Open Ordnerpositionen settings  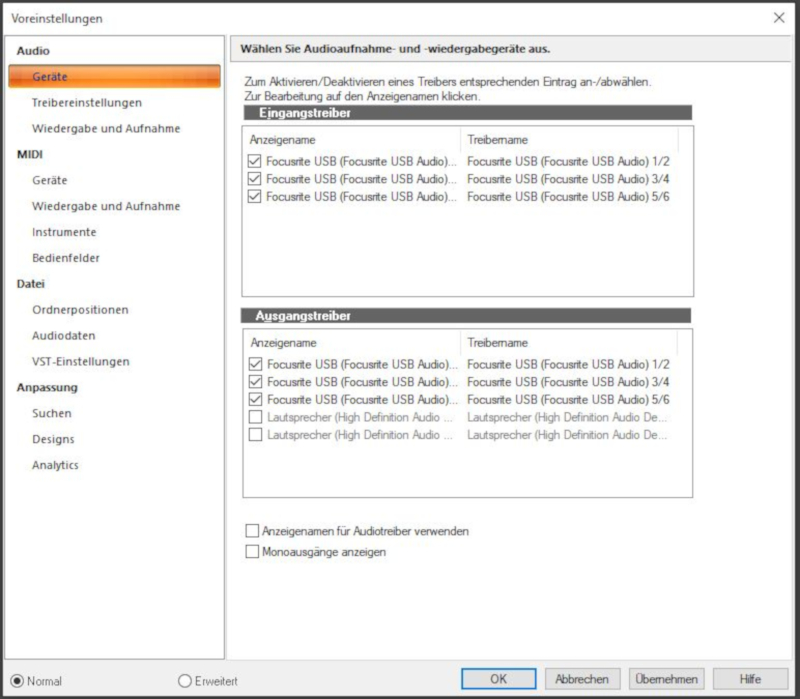(80, 310)
